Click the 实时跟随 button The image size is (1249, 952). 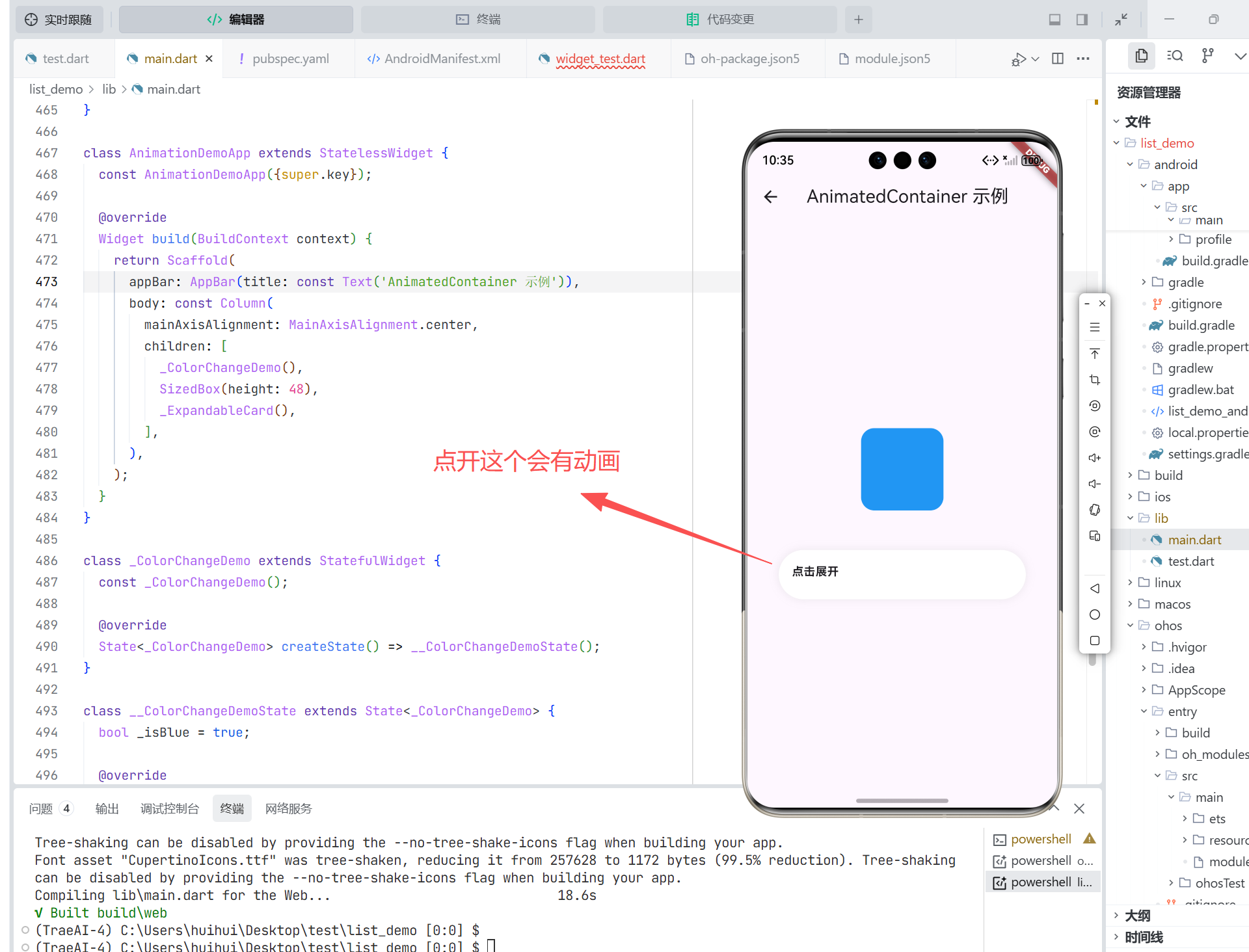(x=59, y=20)
